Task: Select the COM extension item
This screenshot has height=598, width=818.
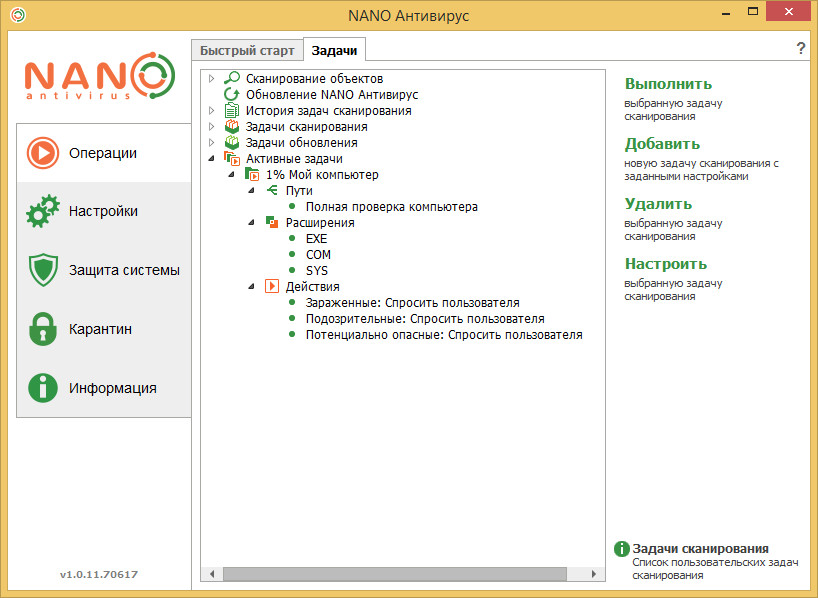Action: (318, 255)
